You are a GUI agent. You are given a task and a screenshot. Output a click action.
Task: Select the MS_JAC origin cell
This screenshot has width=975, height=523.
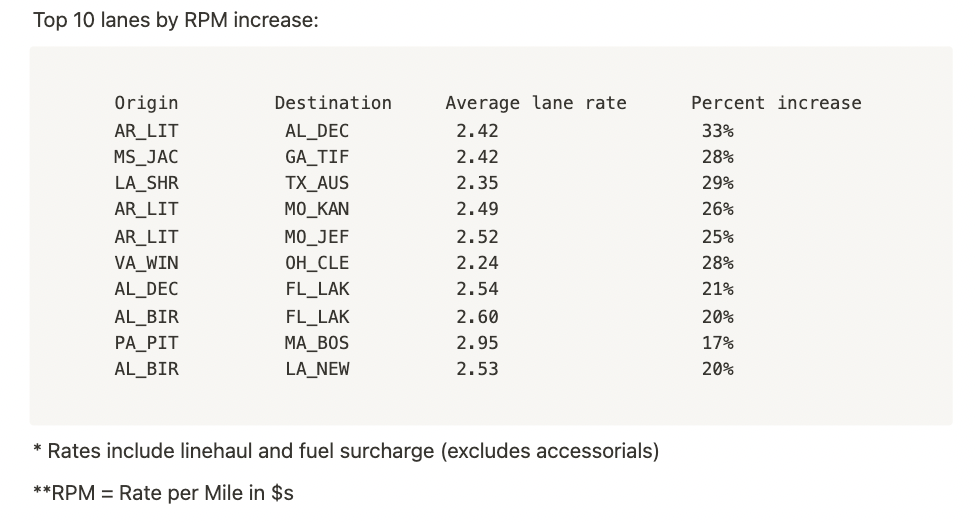[x=146, y=157]
